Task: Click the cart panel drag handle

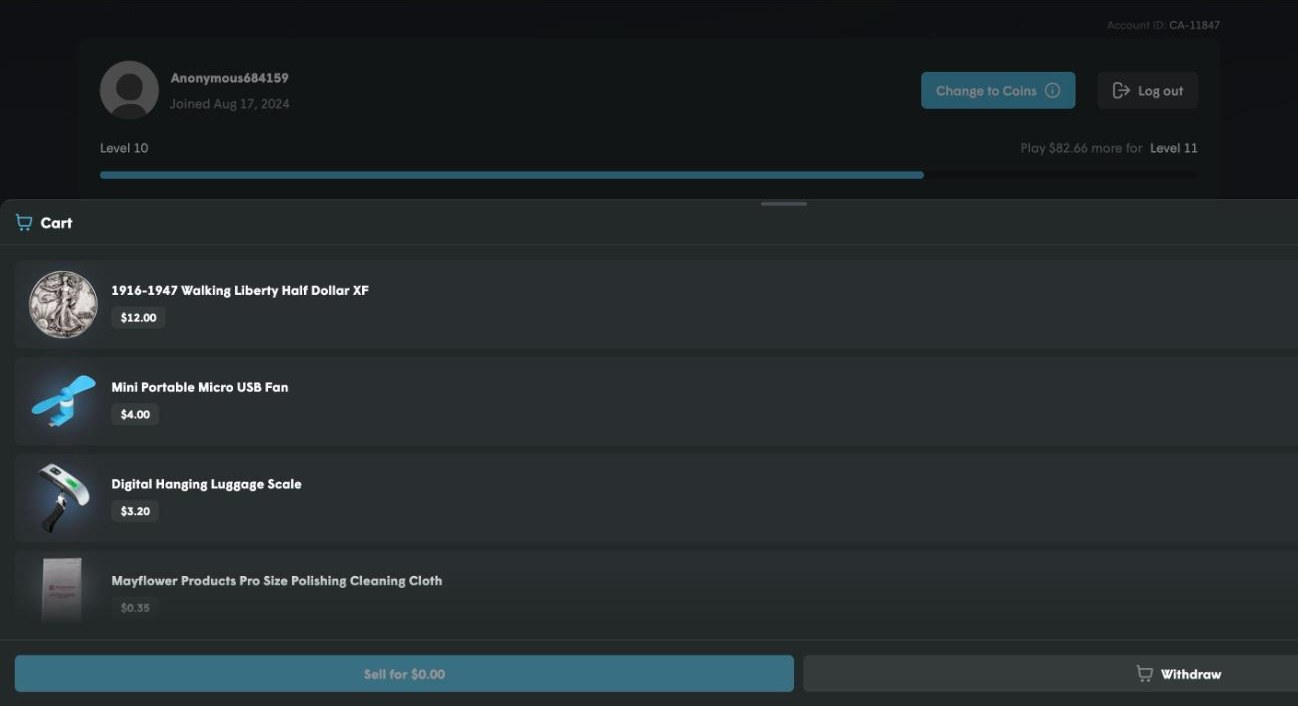Action: (x=784, y=204)
